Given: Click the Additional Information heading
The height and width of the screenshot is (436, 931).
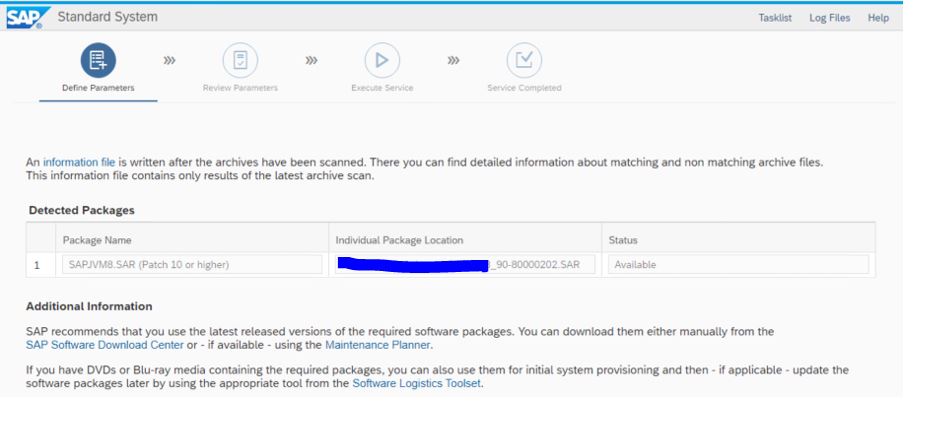Looking at the screenshot, I should coord(89,307).
